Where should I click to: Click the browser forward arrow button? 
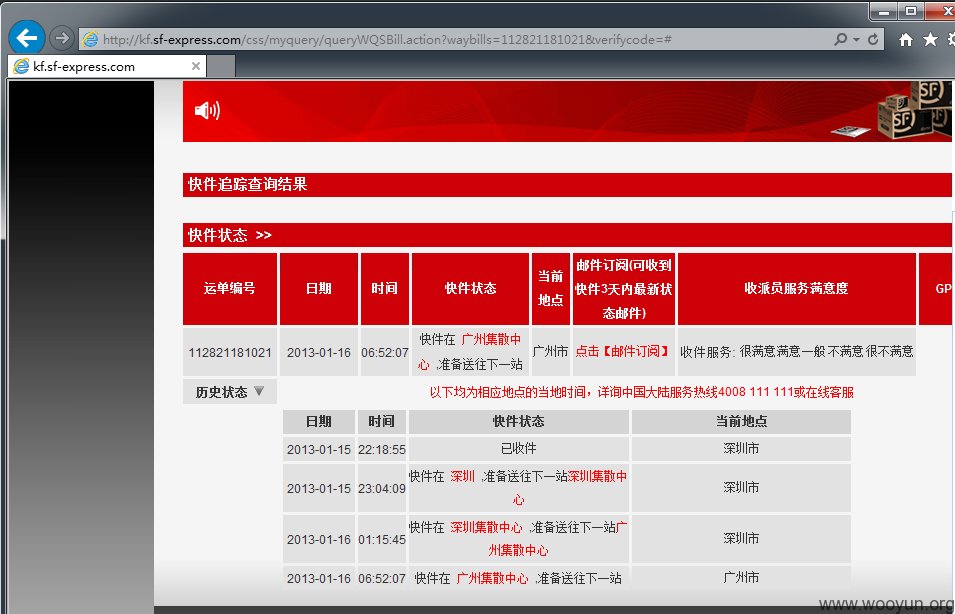pyautogui.click(x=61, y=38)
